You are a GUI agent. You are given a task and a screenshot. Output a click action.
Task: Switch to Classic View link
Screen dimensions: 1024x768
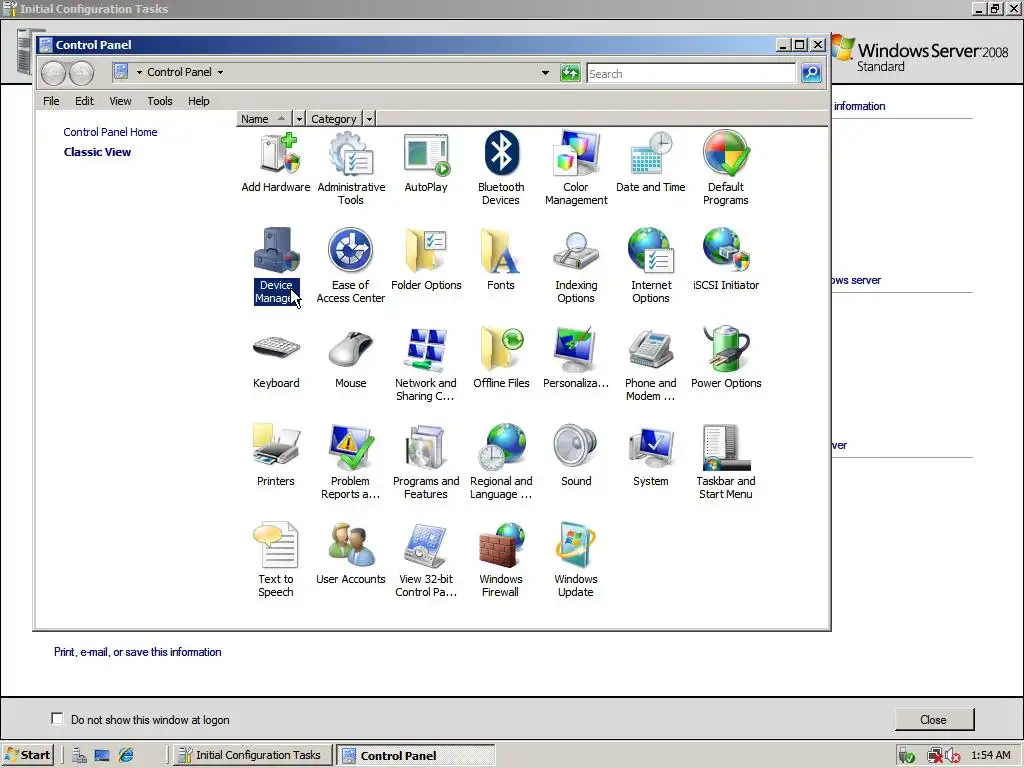(97, 152)
